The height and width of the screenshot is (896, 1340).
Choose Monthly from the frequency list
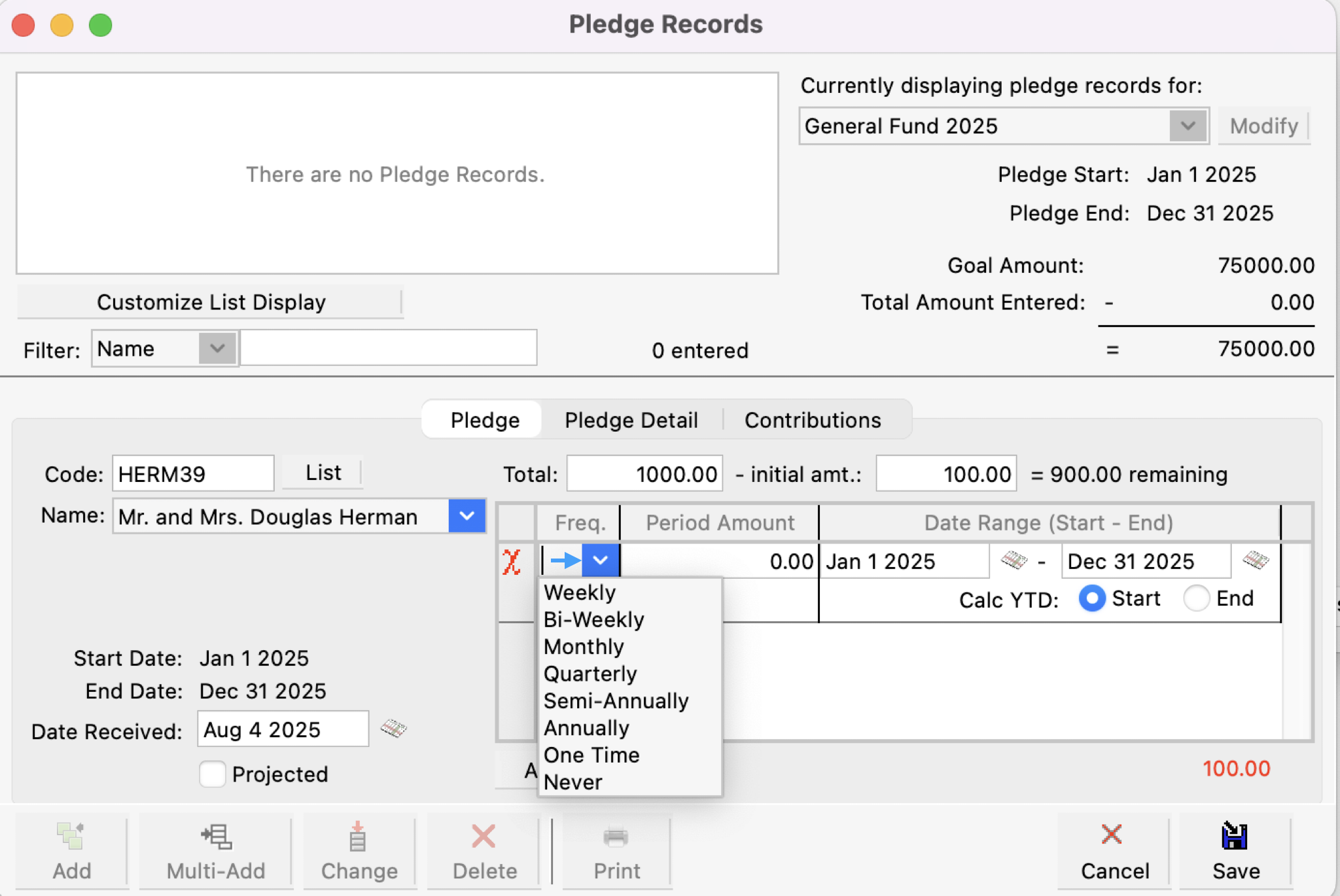click(x=583, y=646)
